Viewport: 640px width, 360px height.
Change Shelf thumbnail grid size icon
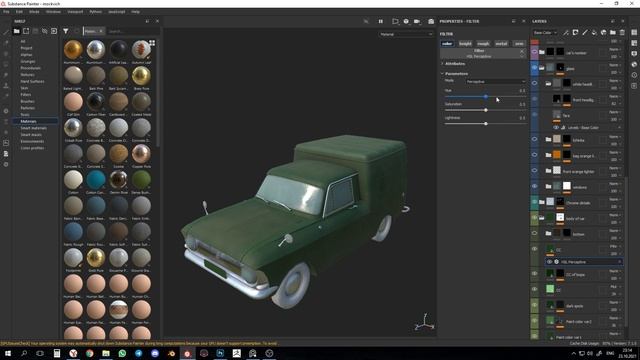[152, 42]
